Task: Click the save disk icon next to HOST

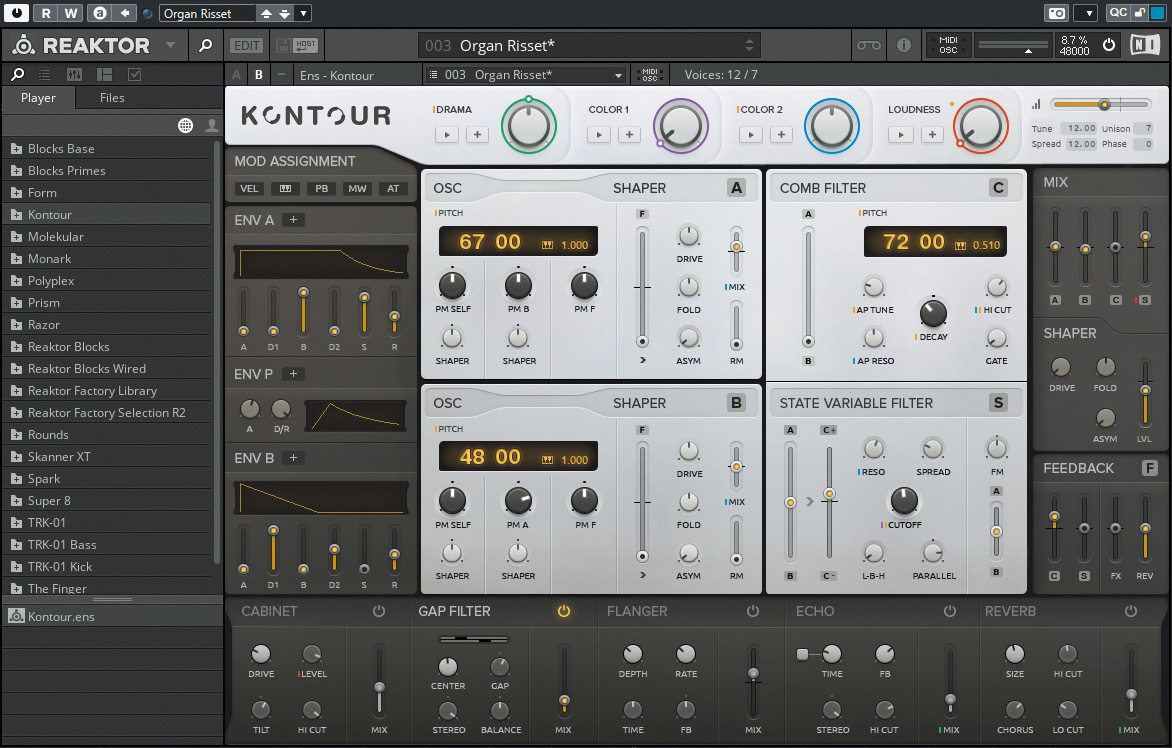Action: tap(283, 46)
